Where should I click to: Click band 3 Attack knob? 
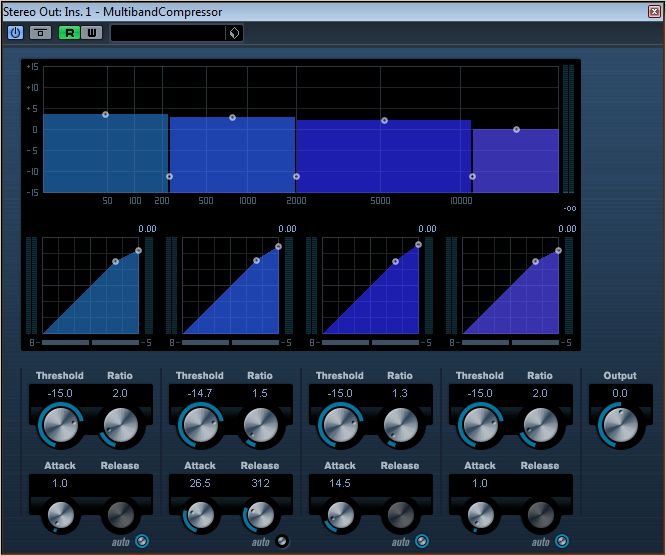[341, 515]
